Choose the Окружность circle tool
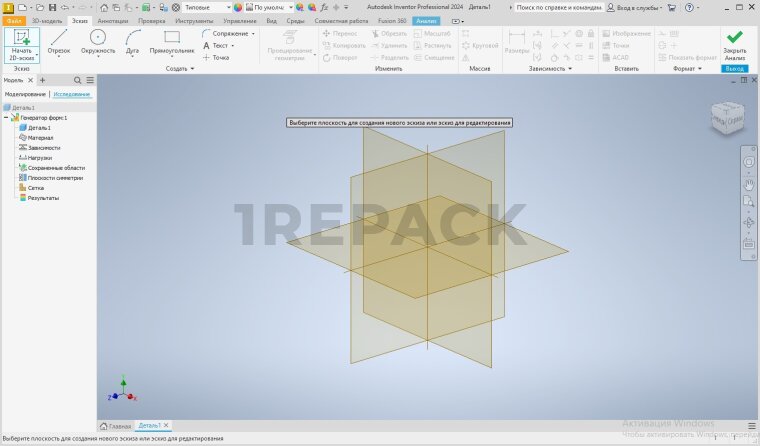 [97, 41]
